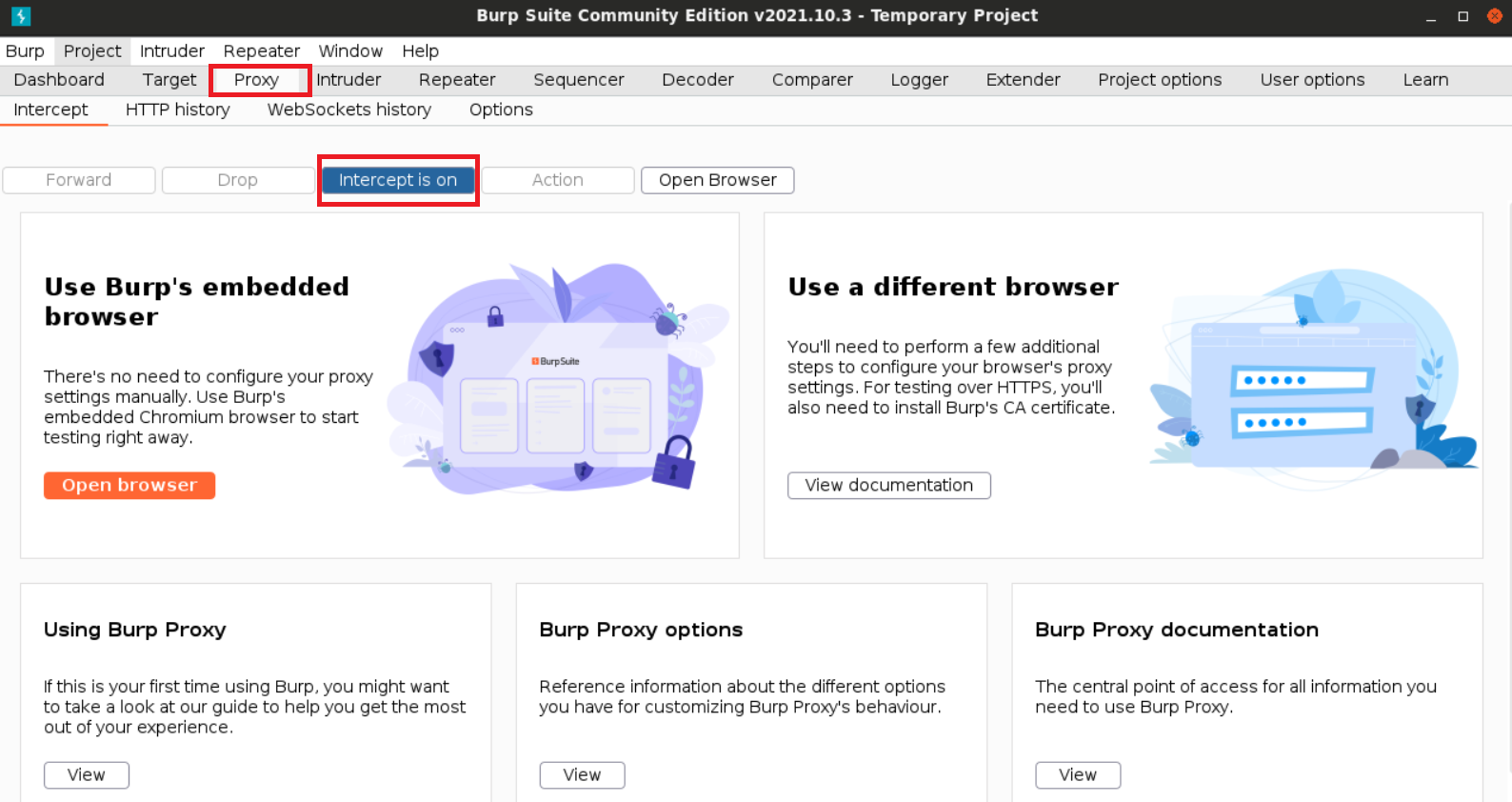This screenshot has height=802, width=1512.
Task: Click the 'Using Burp Proxy' heading
Action: pos(135,631)
